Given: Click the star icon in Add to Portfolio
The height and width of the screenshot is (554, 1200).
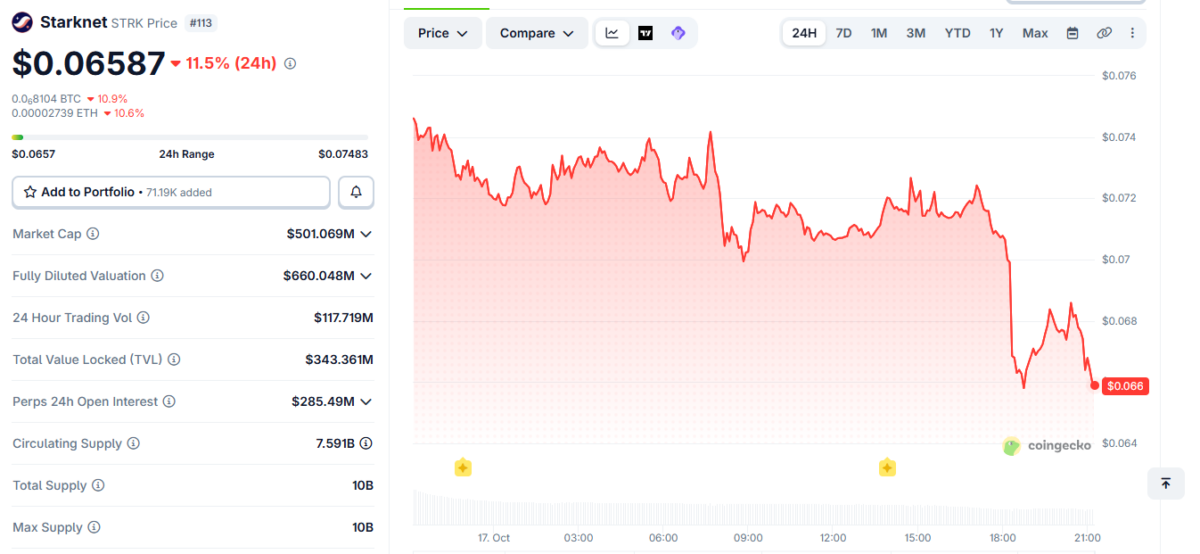Looking at the screenshot, I should pos(30,192).
